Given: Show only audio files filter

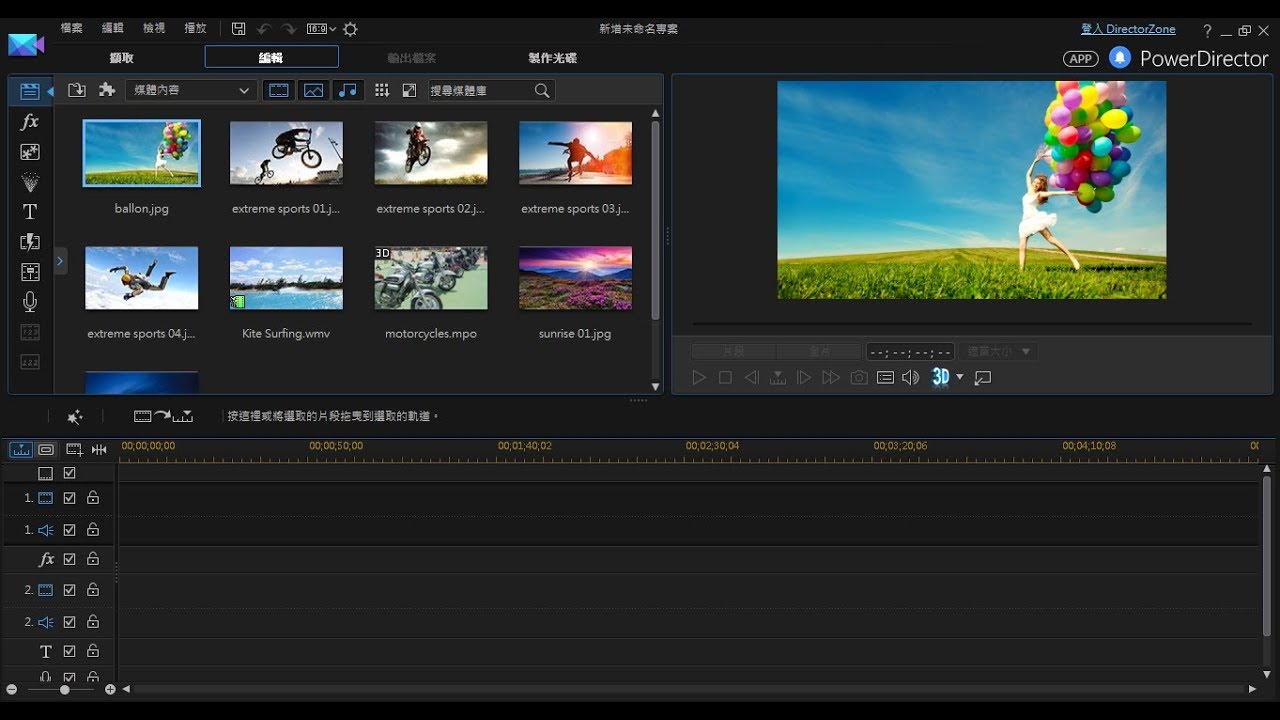Looking at the screenshot, I should coord(347,90).
